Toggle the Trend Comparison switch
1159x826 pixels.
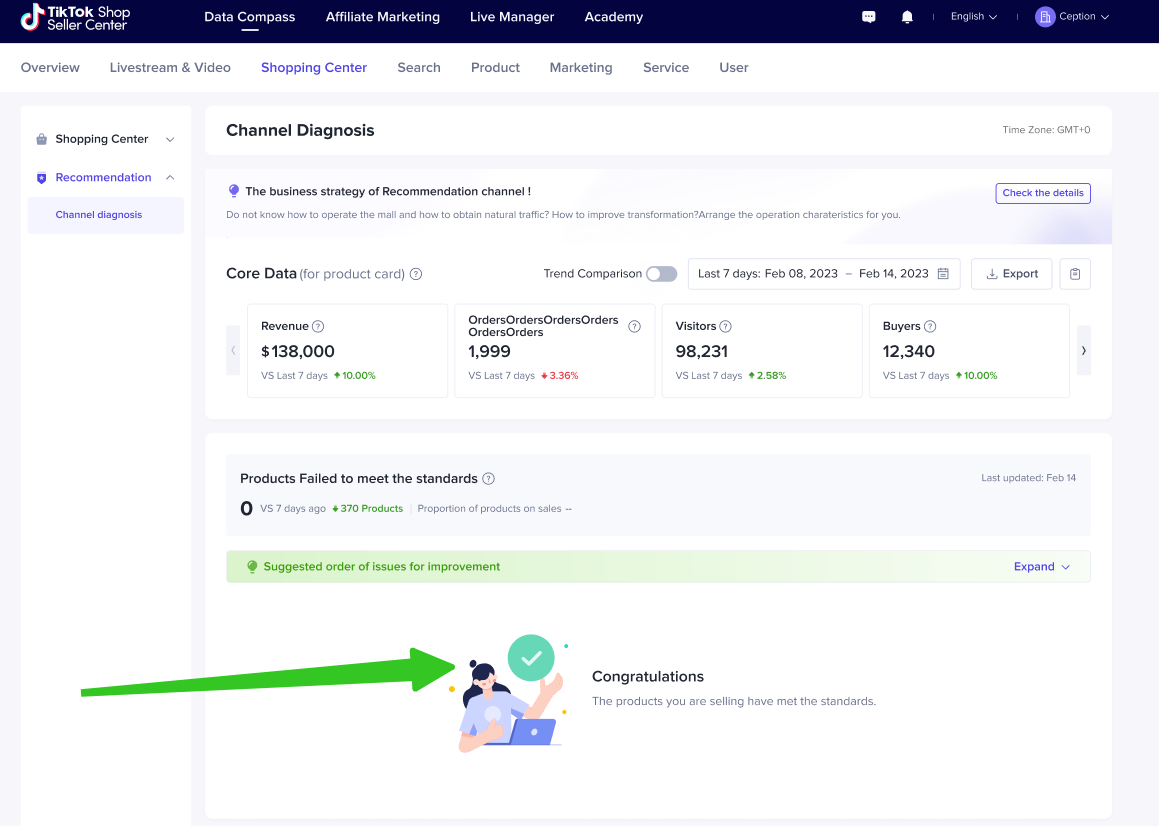pyautogui.click(x=661, y=274)
